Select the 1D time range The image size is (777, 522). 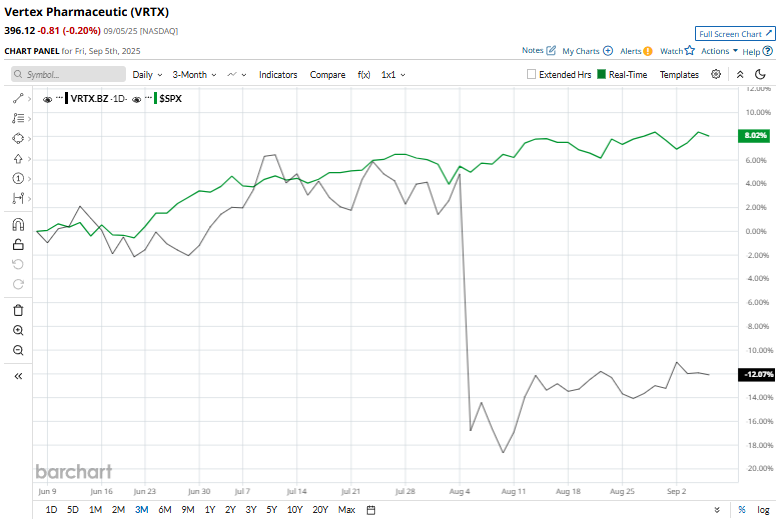pyautogui.click(x=51, y=510)
